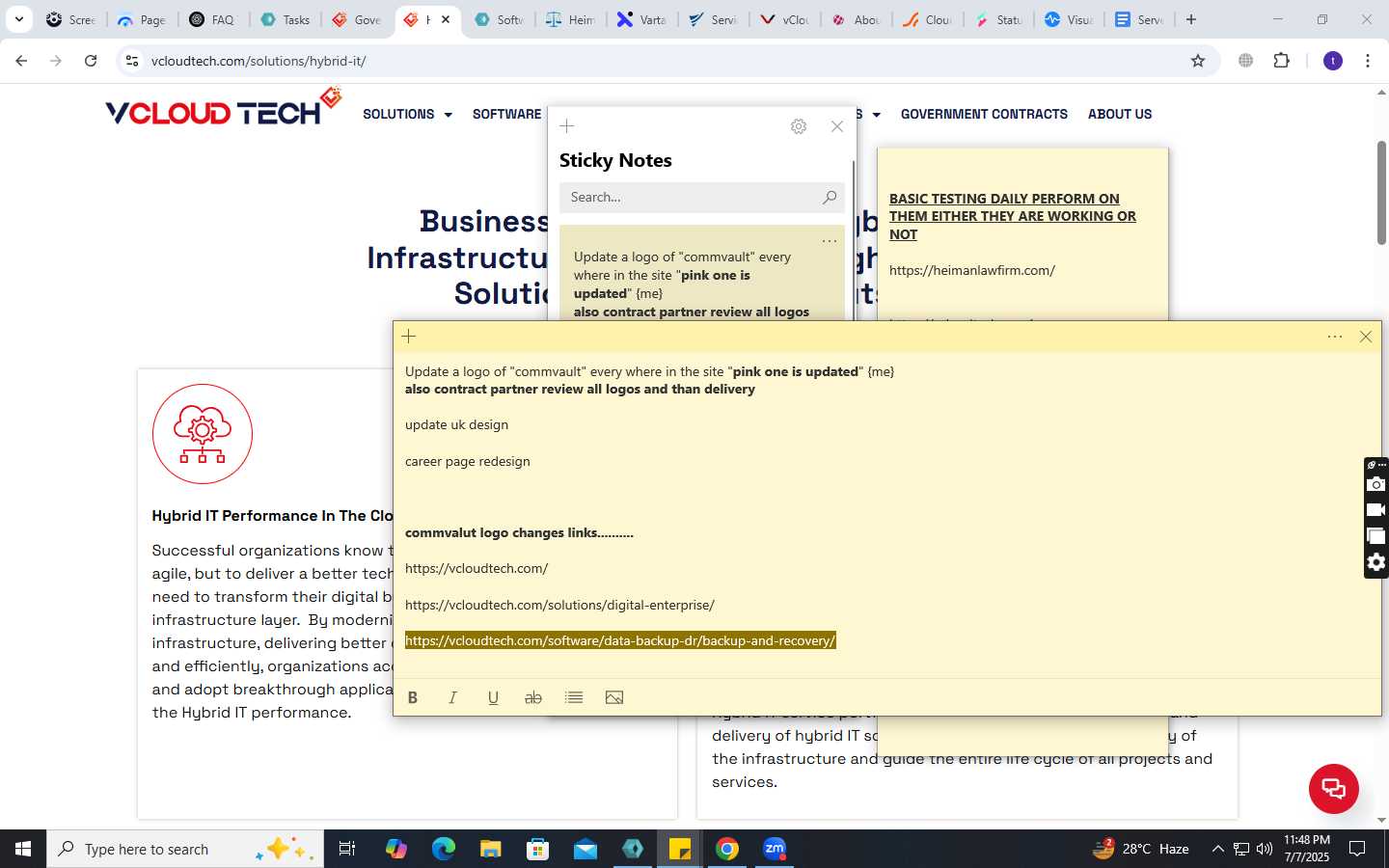Open Sticky Notes in the taskbar
1389x868 pixels.
point(680,849)
